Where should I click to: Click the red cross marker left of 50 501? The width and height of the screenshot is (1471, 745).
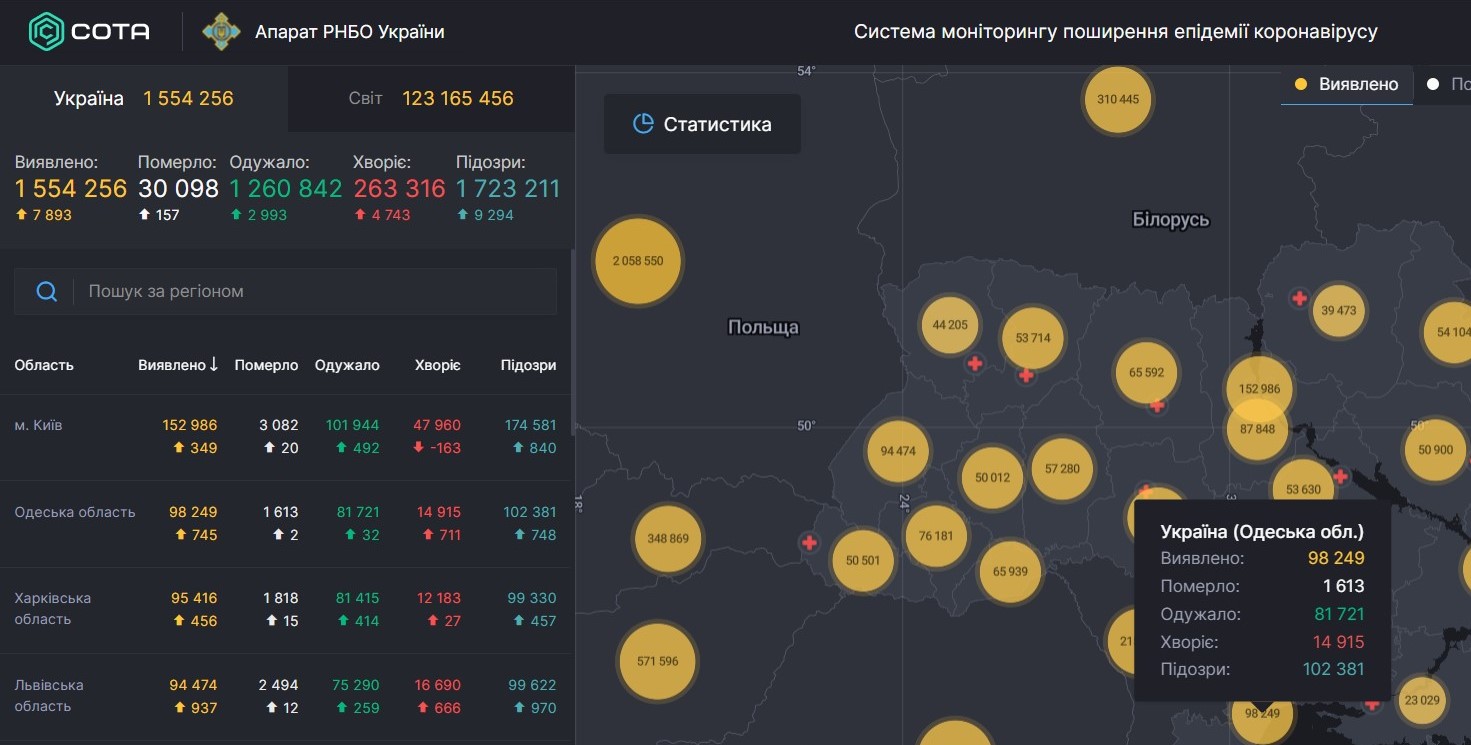pyautogui.click(x=809, y=543)
